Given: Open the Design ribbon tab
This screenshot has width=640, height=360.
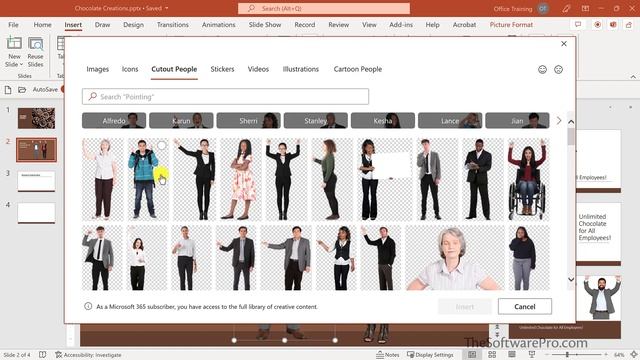Looking at the screenshot, I should (x=133, y=24).
